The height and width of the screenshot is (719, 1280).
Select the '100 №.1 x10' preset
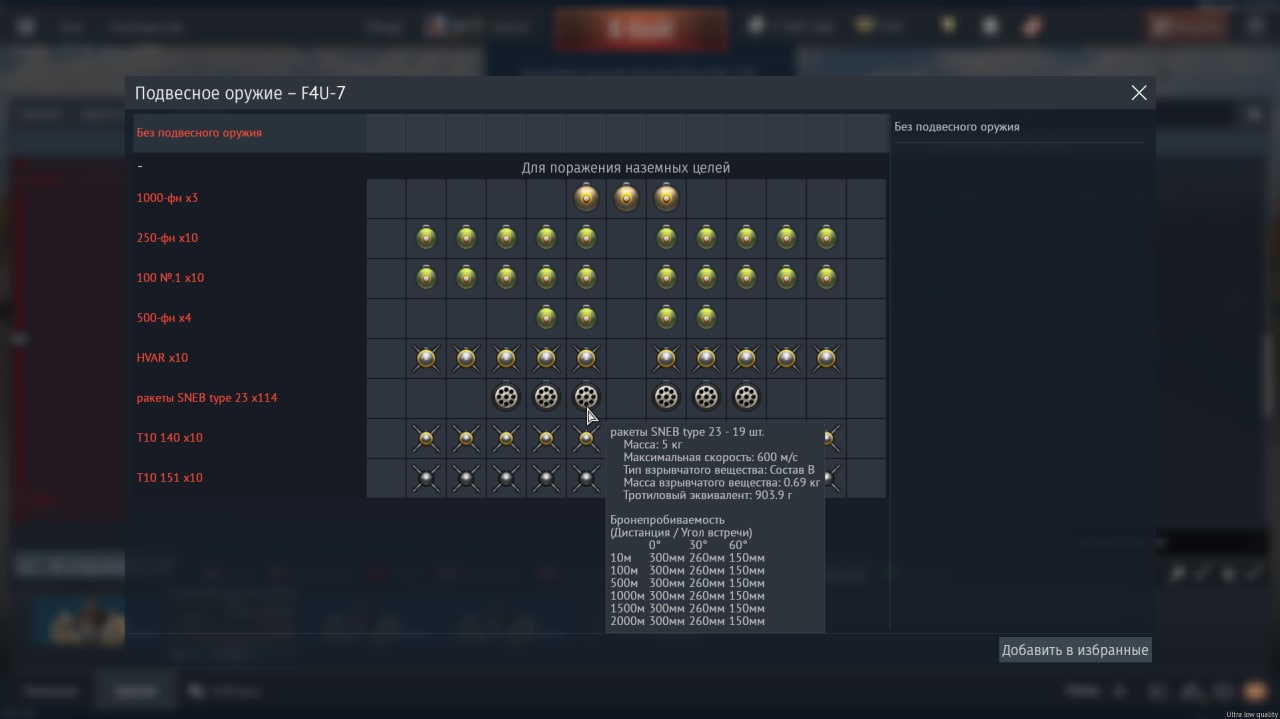[170, 278]
